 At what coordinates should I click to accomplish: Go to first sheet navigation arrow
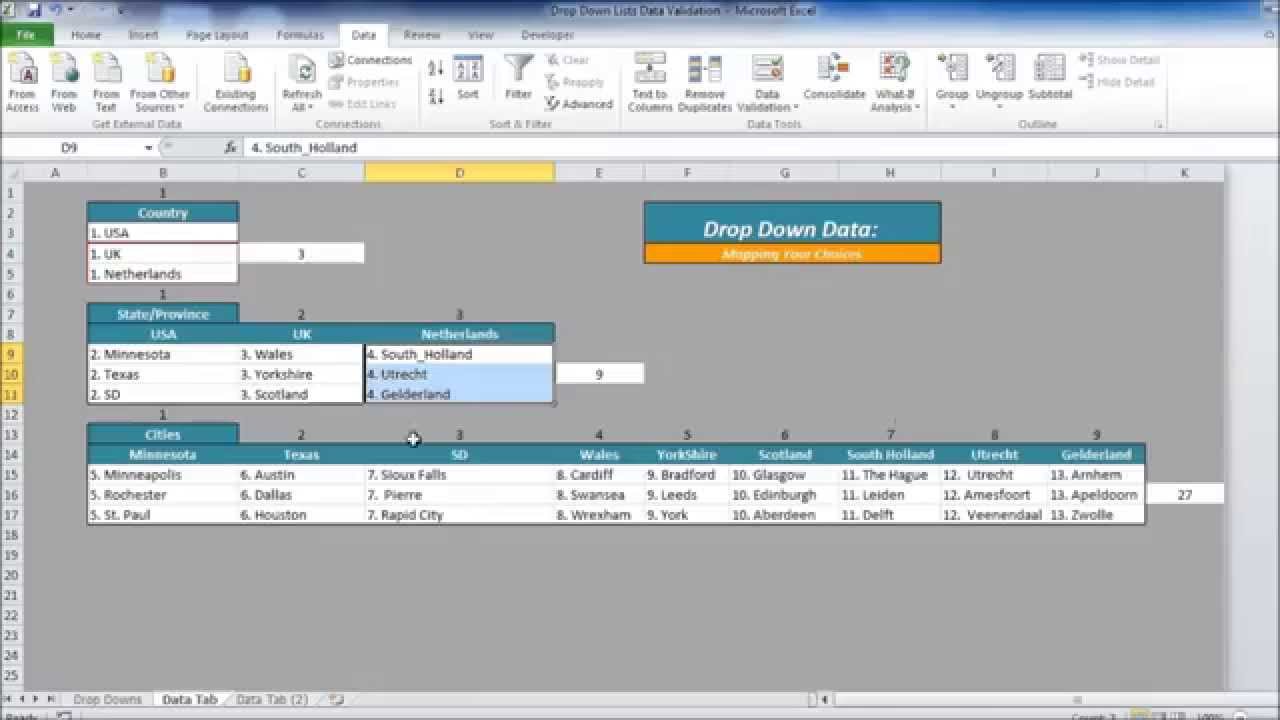tap(9, 699)
